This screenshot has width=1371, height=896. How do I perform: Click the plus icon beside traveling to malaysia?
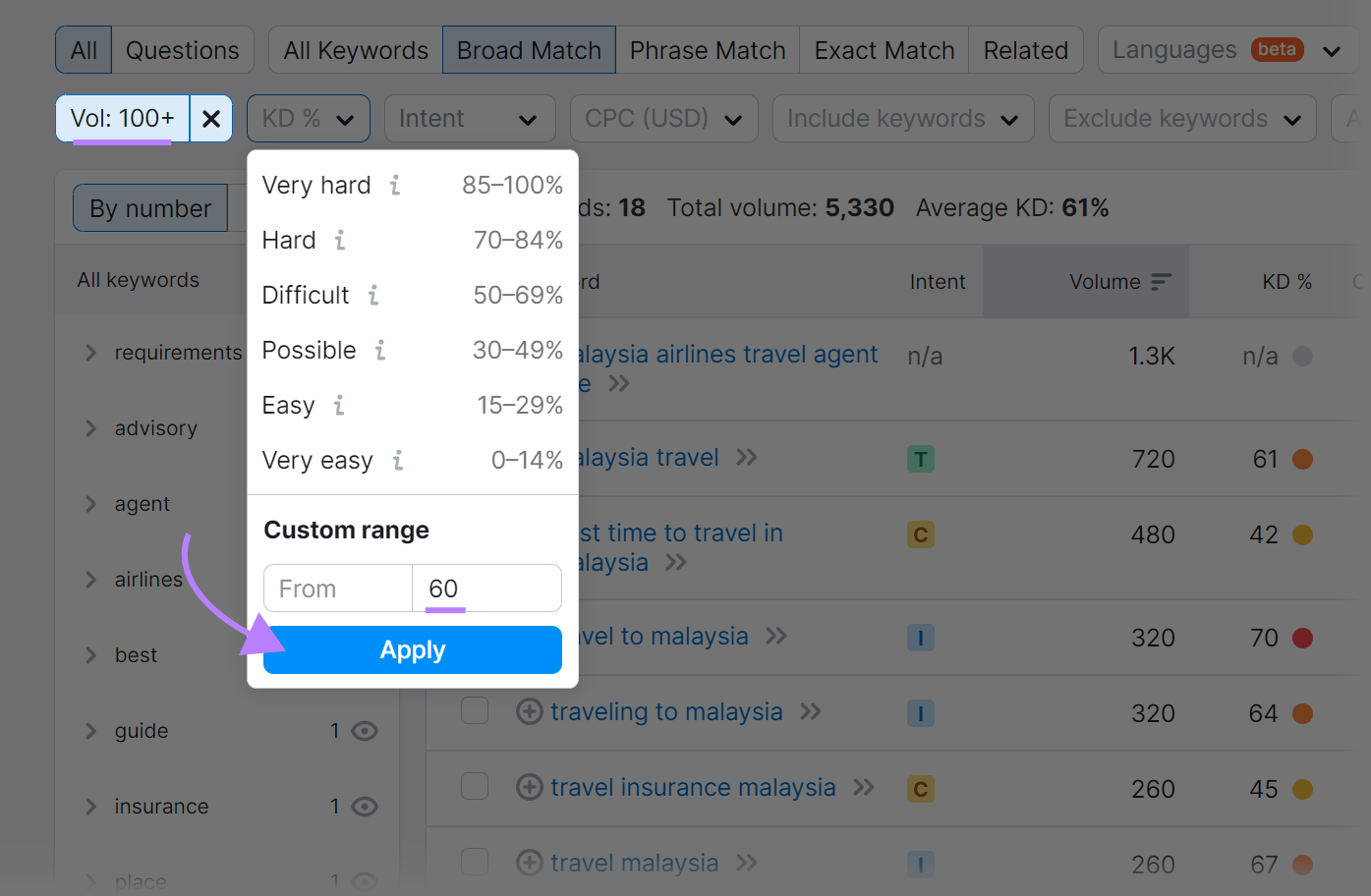coord(529,712)
